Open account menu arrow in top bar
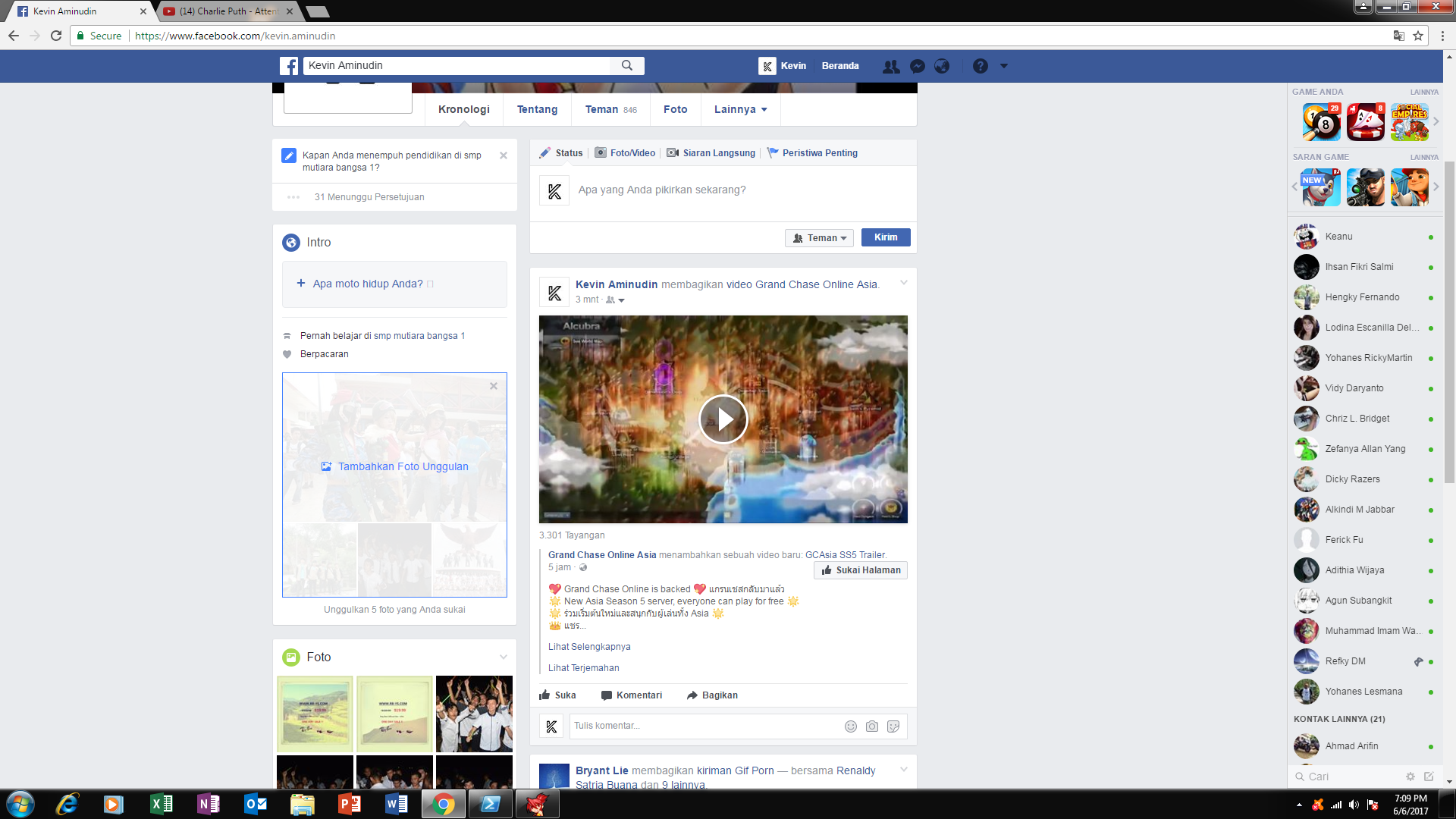 click(x=1003, y=66)
